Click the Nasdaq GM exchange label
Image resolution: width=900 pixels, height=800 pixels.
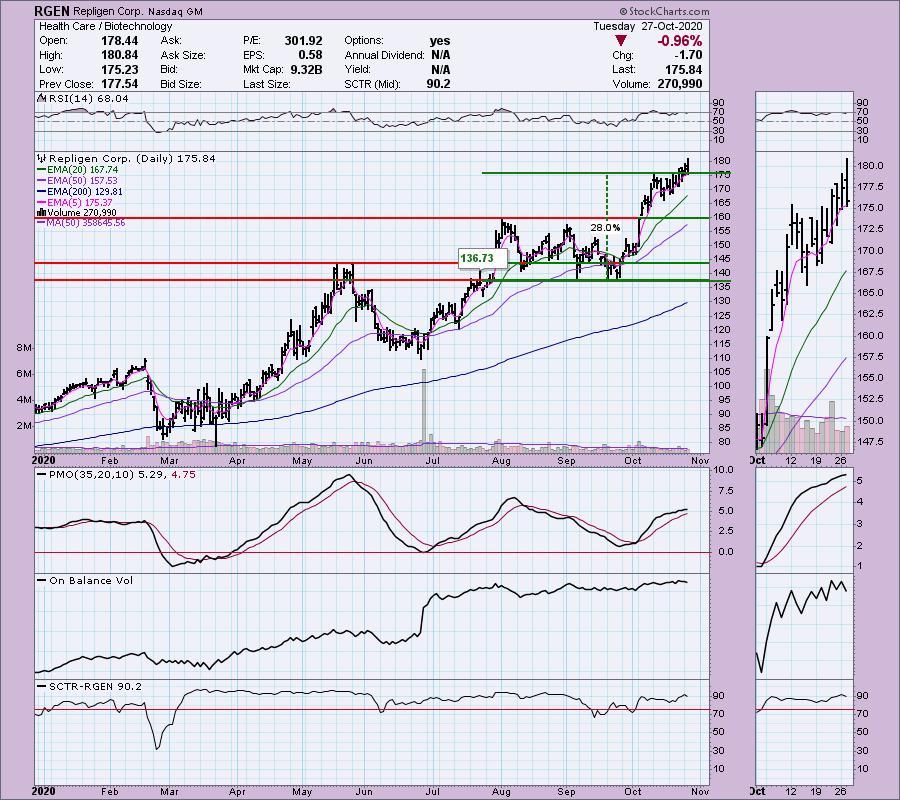[x=175, y=11]
